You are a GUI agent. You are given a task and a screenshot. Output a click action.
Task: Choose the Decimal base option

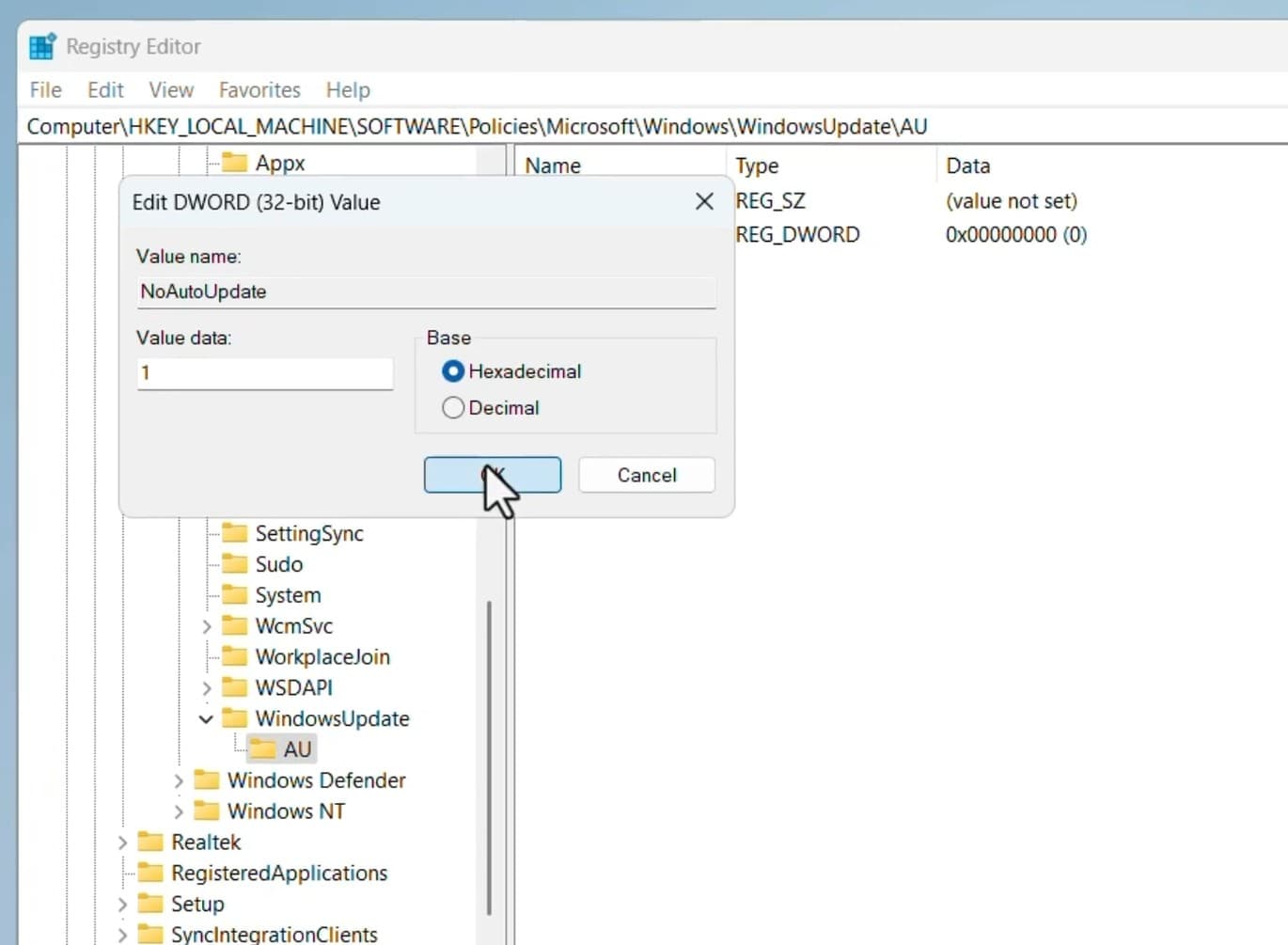453,408
